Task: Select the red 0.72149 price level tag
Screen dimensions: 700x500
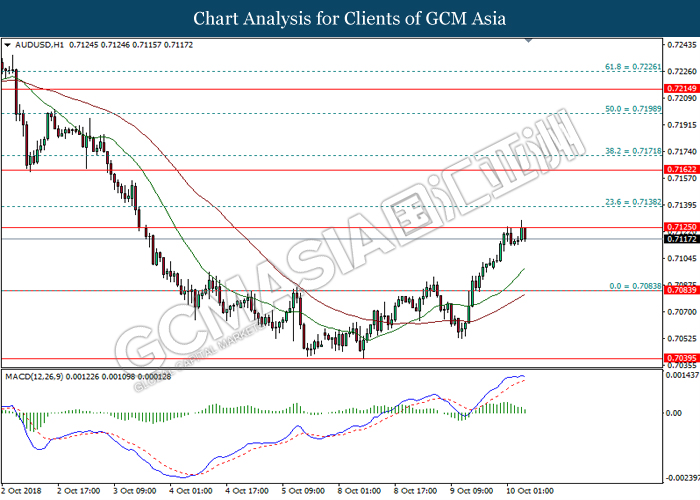Action: tap(681, 89)
